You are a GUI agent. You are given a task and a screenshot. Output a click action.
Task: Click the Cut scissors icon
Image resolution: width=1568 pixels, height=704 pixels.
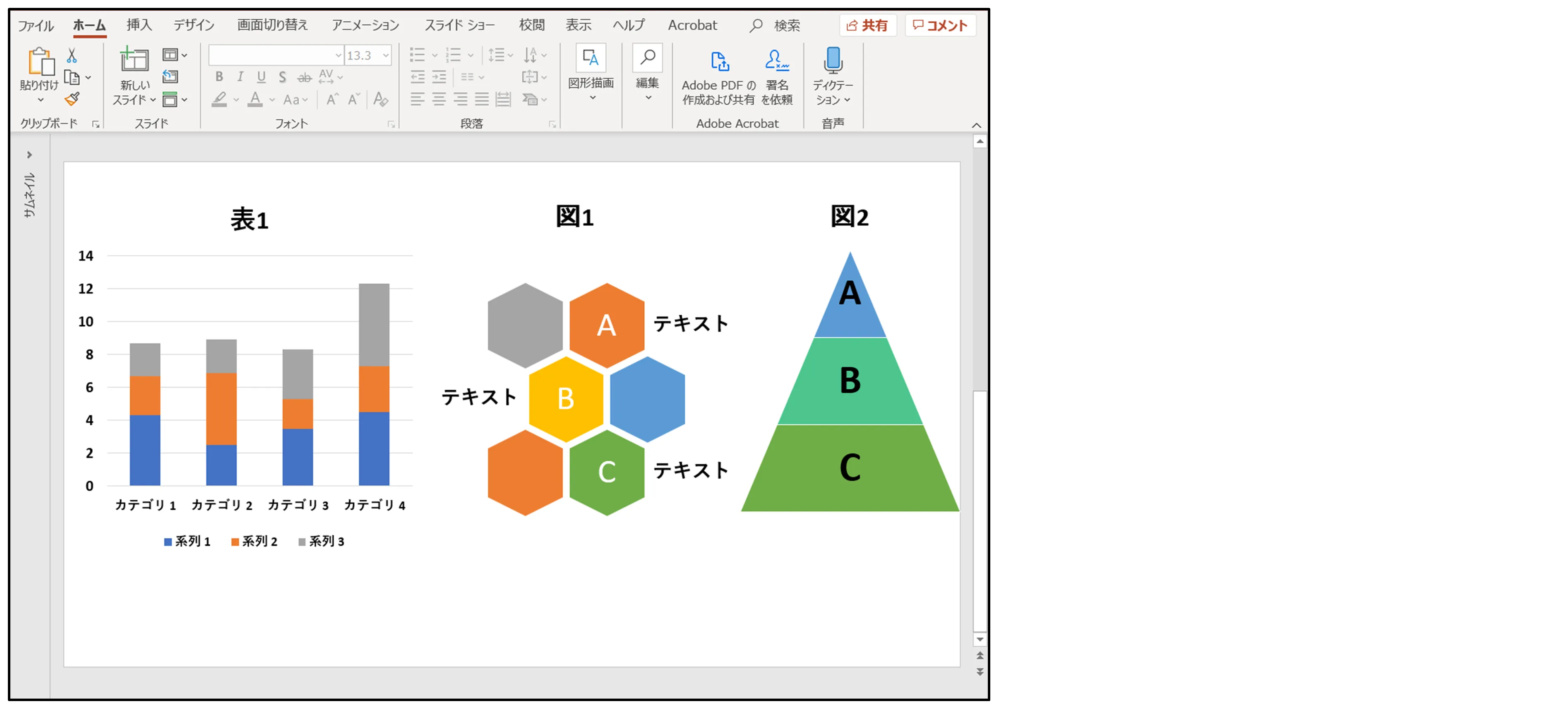(x=72, y=55)
